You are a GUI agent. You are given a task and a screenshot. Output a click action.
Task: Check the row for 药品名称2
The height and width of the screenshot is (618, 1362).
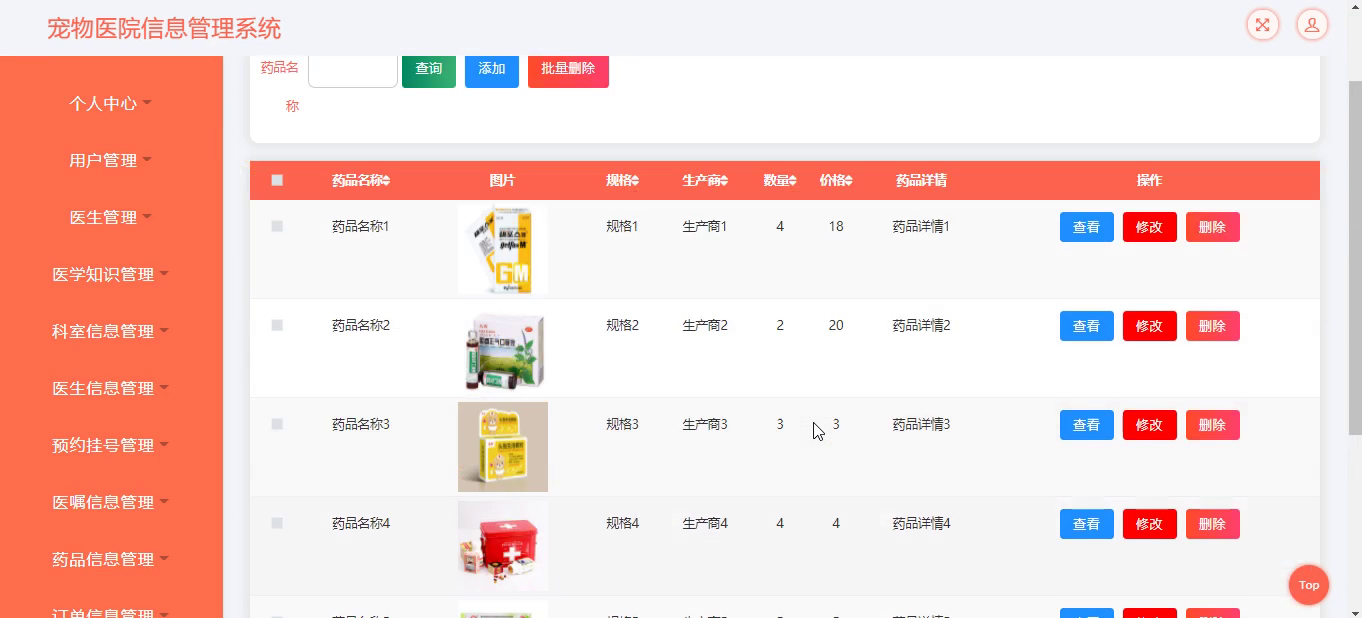(x=277, y=325)
